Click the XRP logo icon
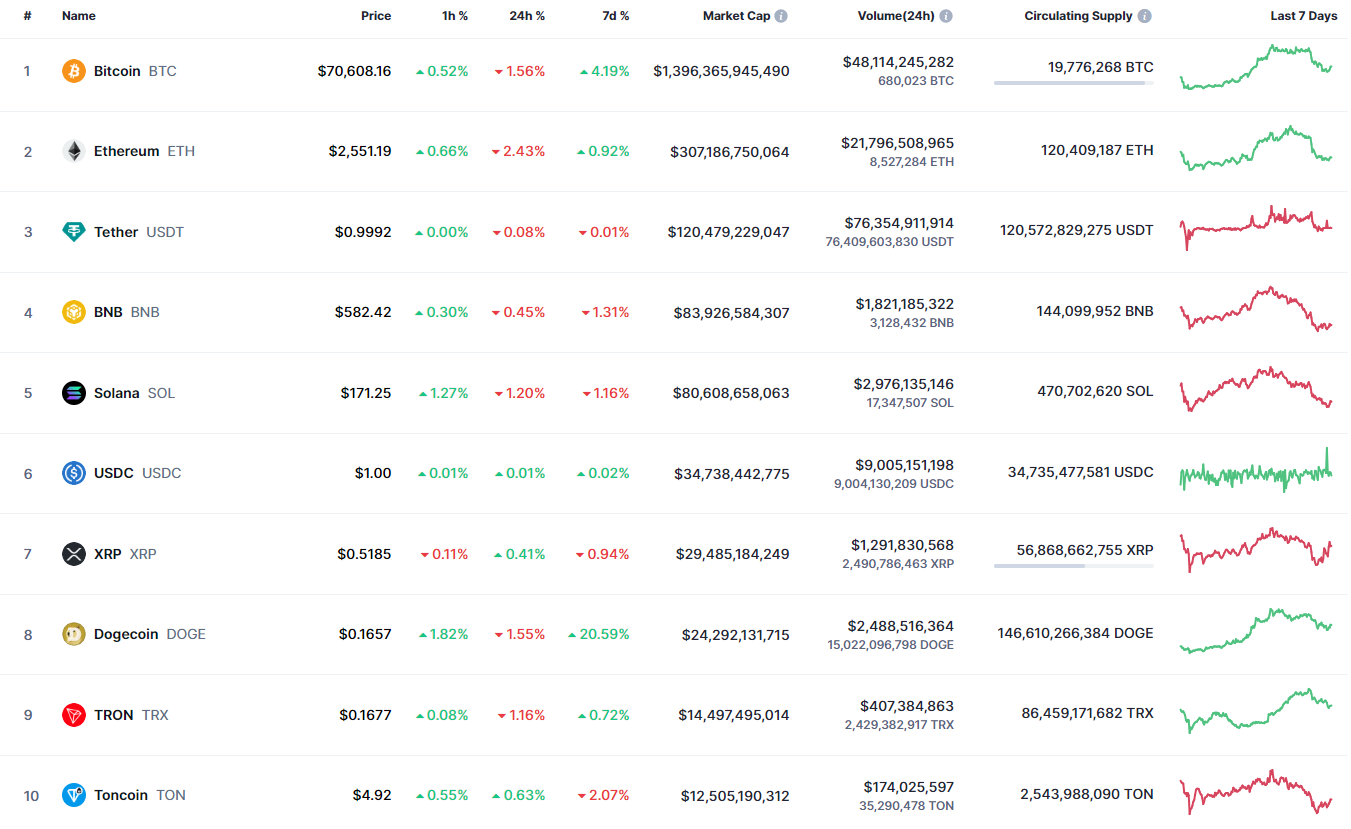The image size is (1351, 829). [74, 554]
